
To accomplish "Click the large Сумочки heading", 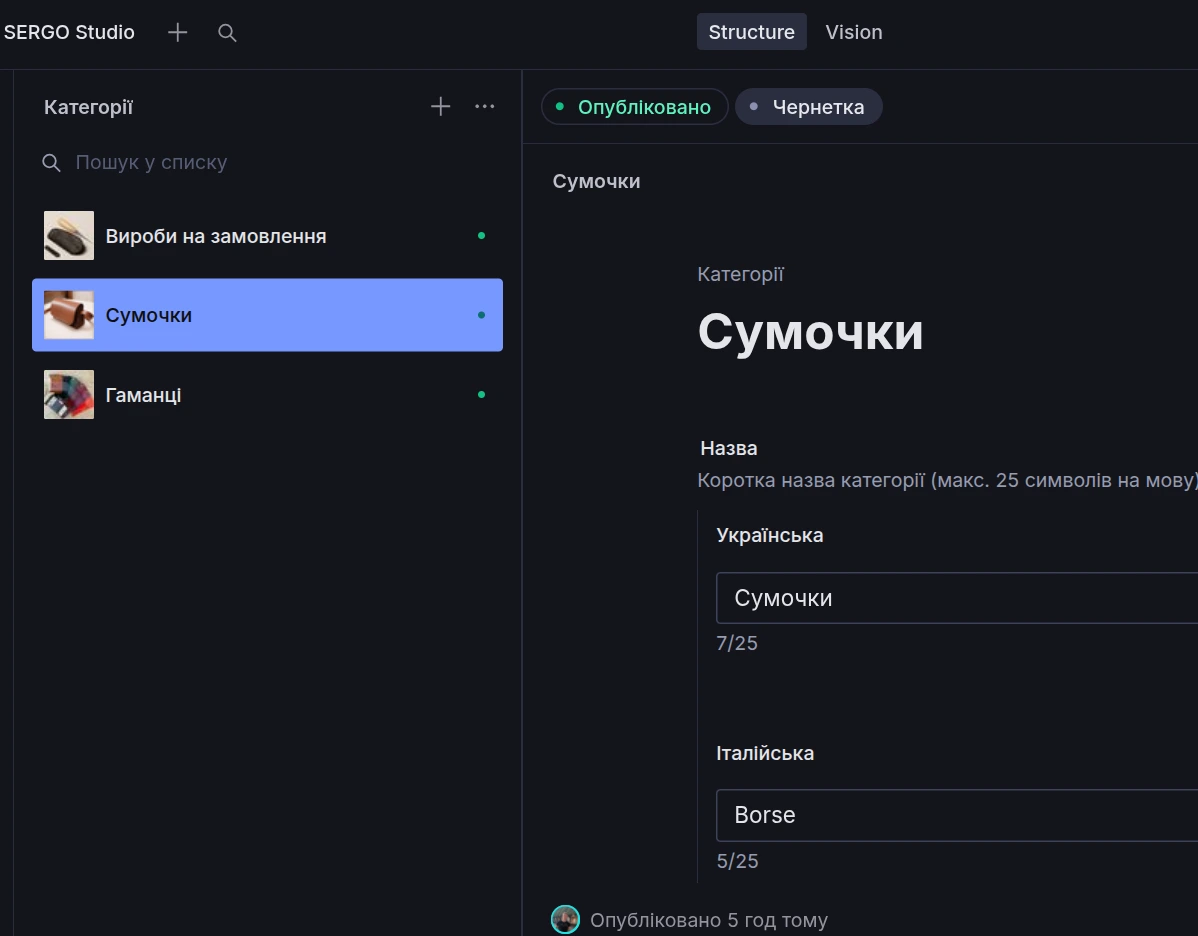I will pos(810,332).
